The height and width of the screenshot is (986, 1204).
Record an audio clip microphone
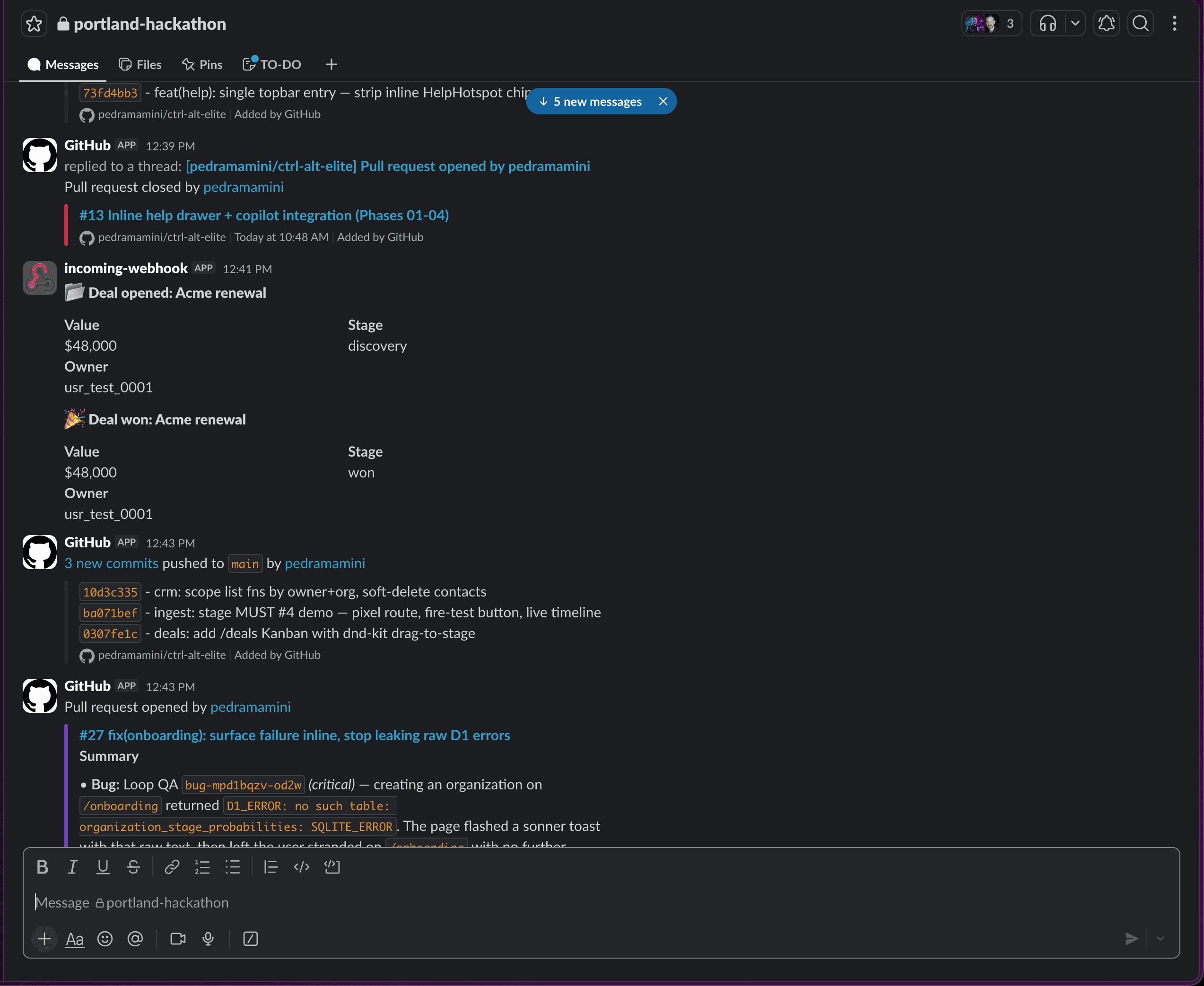(x=209, y=939)
